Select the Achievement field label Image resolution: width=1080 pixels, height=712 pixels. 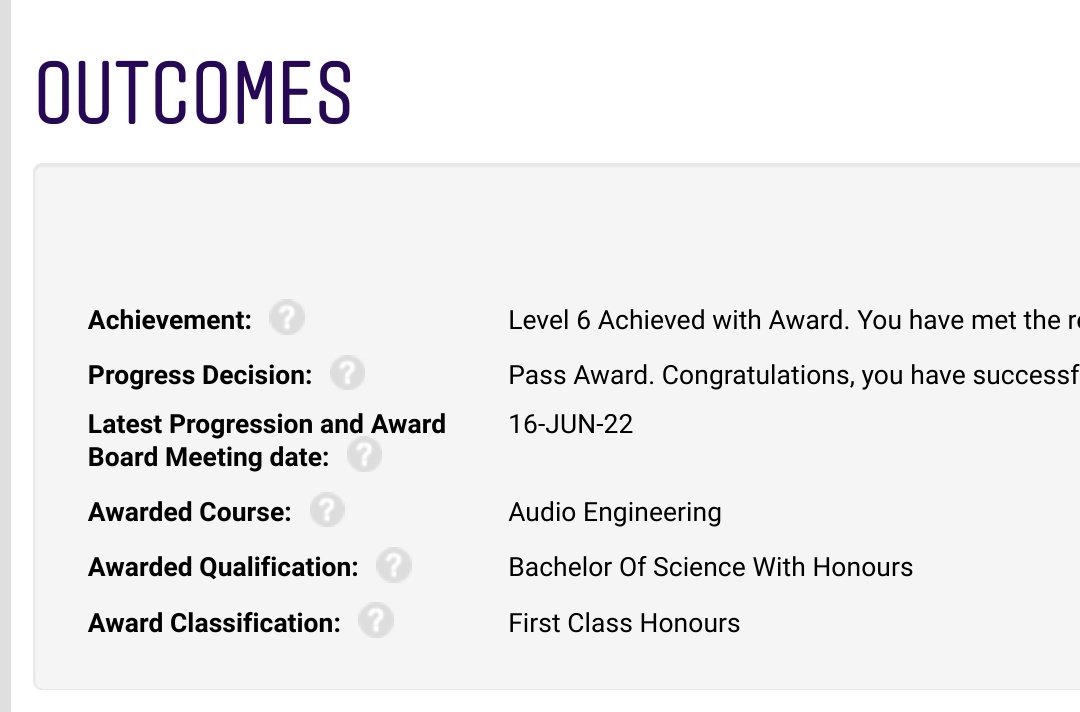coord(170,321)
